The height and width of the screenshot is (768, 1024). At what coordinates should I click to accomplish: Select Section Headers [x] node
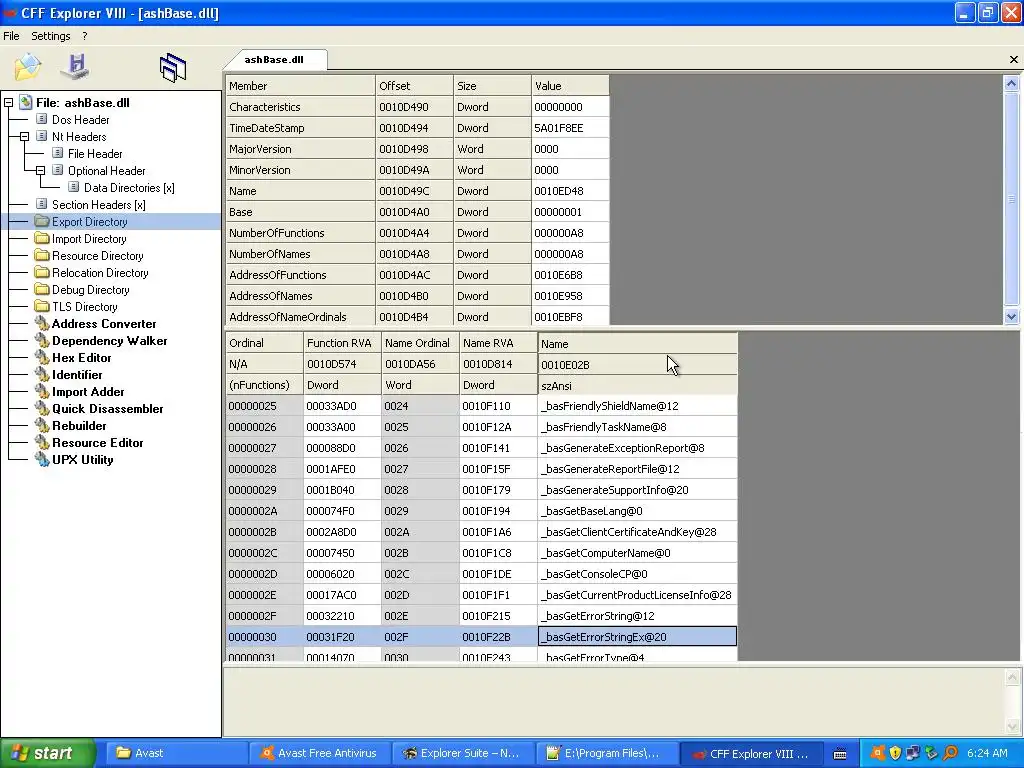[x=99, y=204]
